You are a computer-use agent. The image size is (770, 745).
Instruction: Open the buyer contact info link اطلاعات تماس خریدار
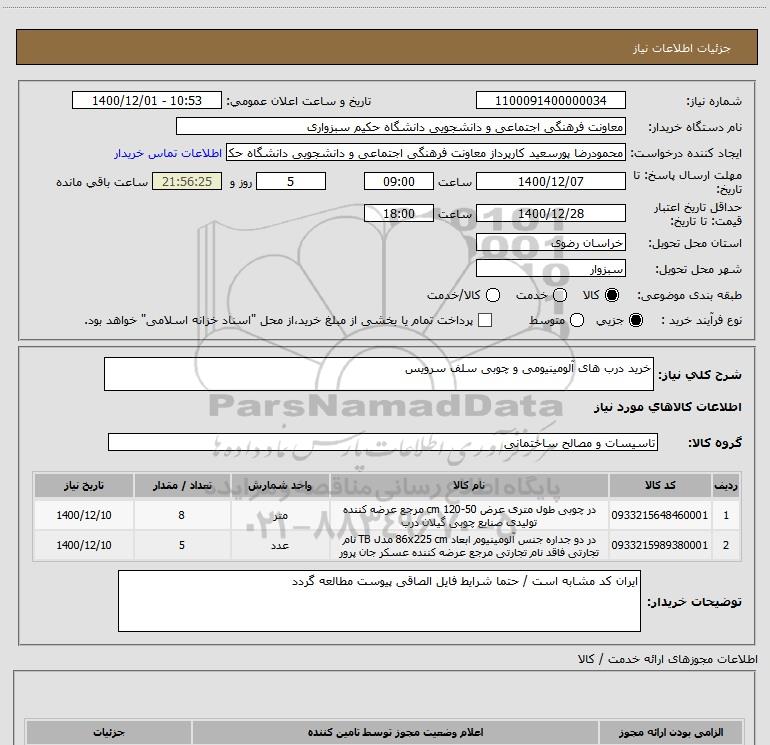168,153
